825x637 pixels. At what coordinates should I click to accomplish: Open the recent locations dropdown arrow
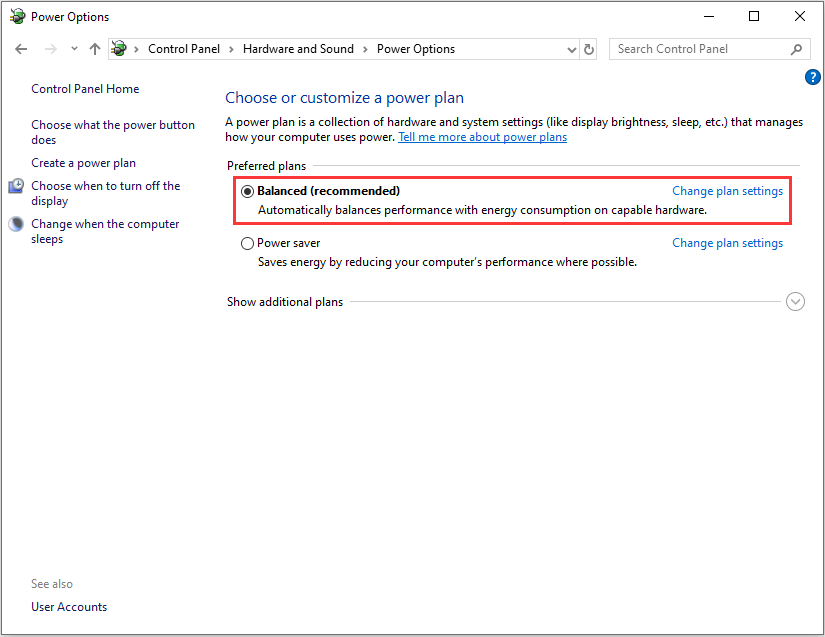pos(74,49)
